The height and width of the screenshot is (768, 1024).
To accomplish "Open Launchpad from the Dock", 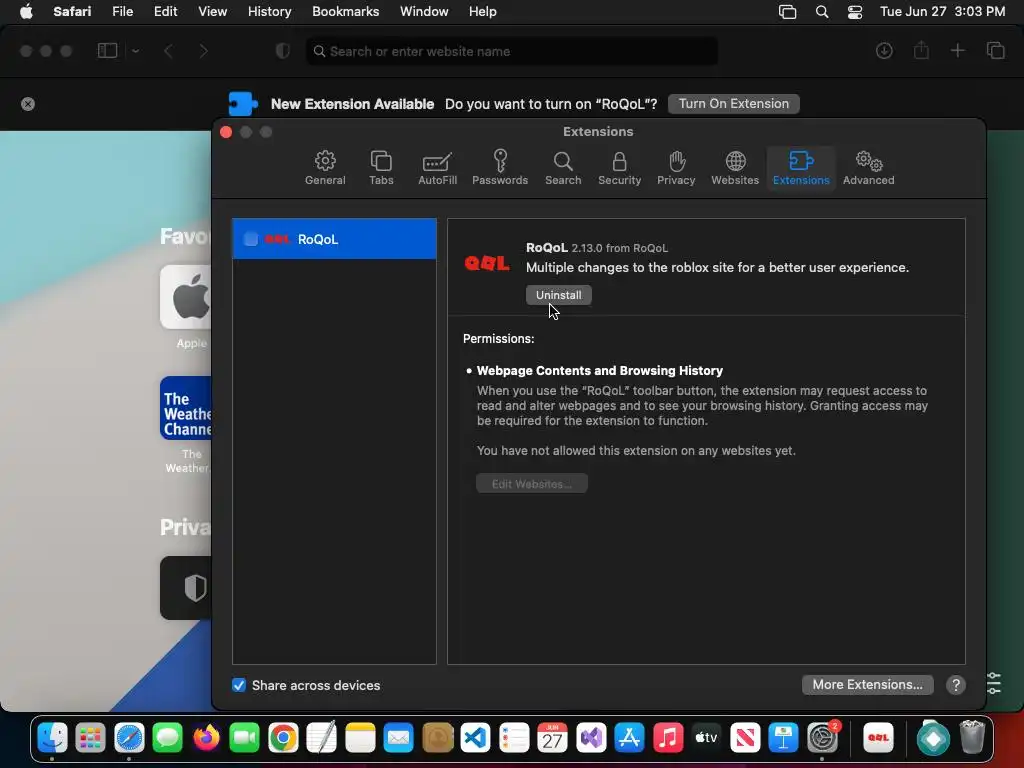I will [90, 738].
